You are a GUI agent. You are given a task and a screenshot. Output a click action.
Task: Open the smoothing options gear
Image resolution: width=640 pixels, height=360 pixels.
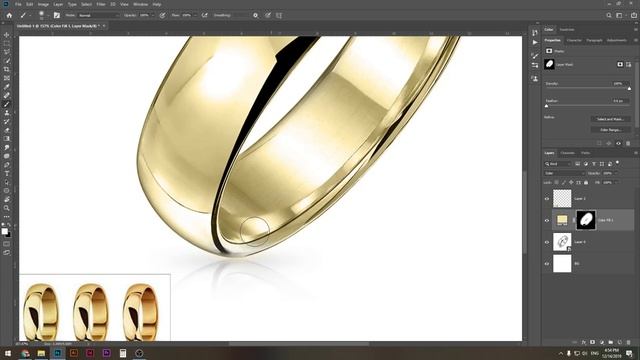click(256, 16)
